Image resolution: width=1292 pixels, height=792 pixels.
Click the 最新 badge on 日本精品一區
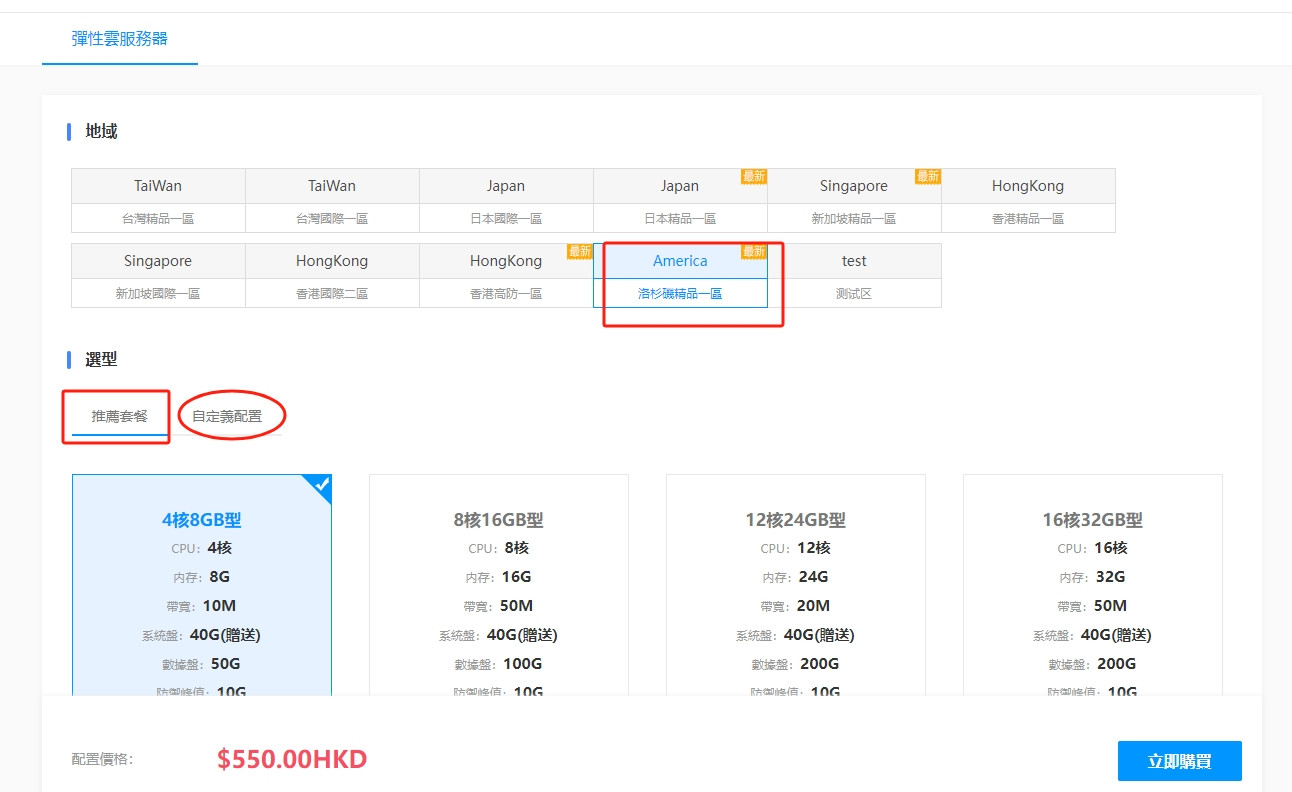(754, 176)
